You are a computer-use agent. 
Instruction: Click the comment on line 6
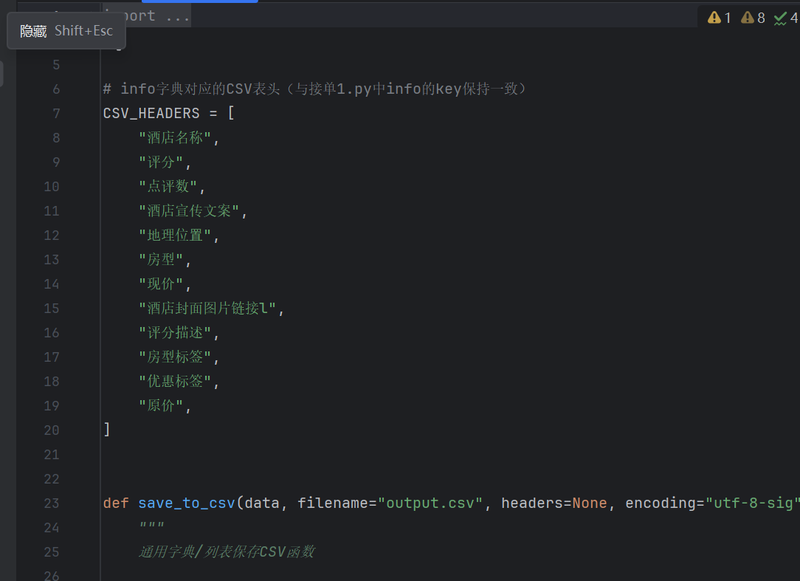[x=314, y=89]
